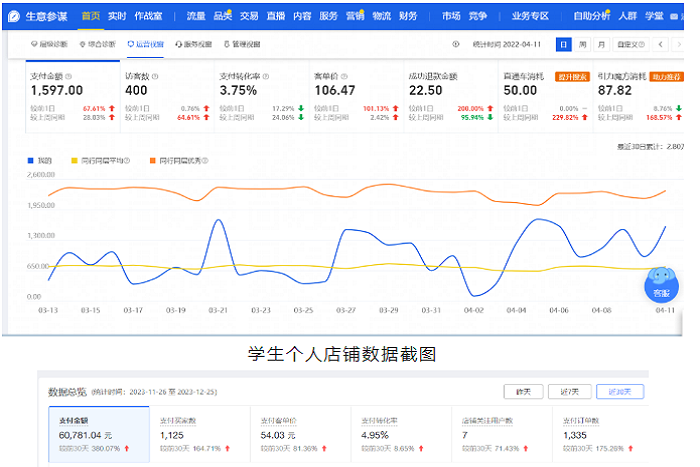Click the help icon next to 访客数
This screenshot has height=467, width=700.
click(x=156, y=76)
